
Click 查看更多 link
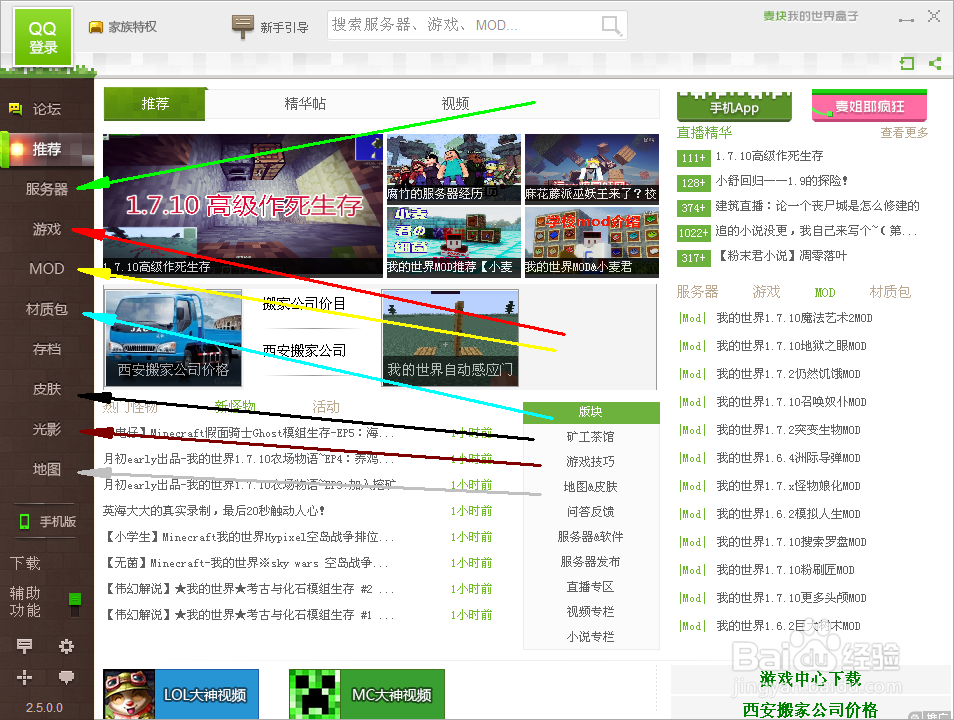point(904,133)
